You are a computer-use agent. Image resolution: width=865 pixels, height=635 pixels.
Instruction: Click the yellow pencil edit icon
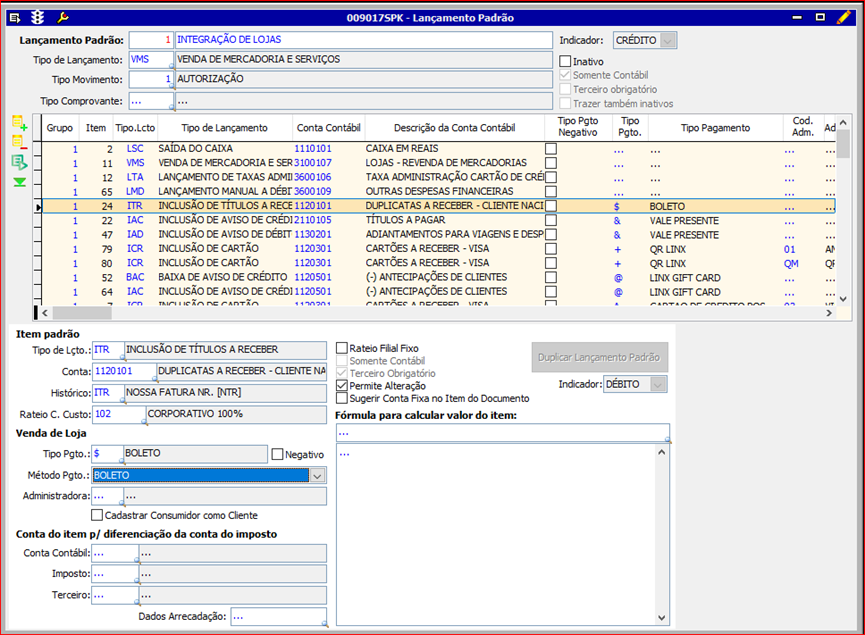(846, 17)
